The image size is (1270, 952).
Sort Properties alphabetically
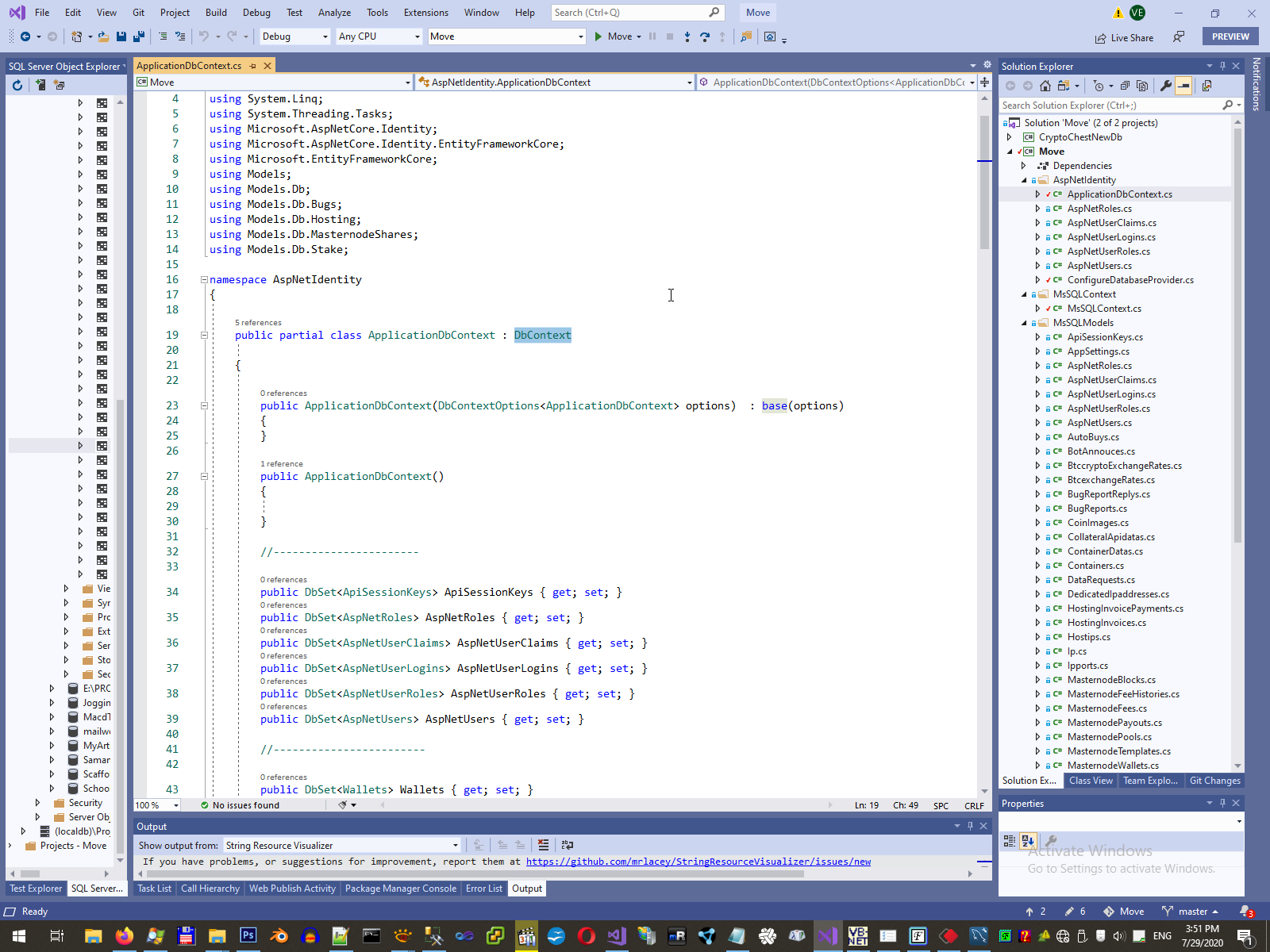tap(1028, 841)
